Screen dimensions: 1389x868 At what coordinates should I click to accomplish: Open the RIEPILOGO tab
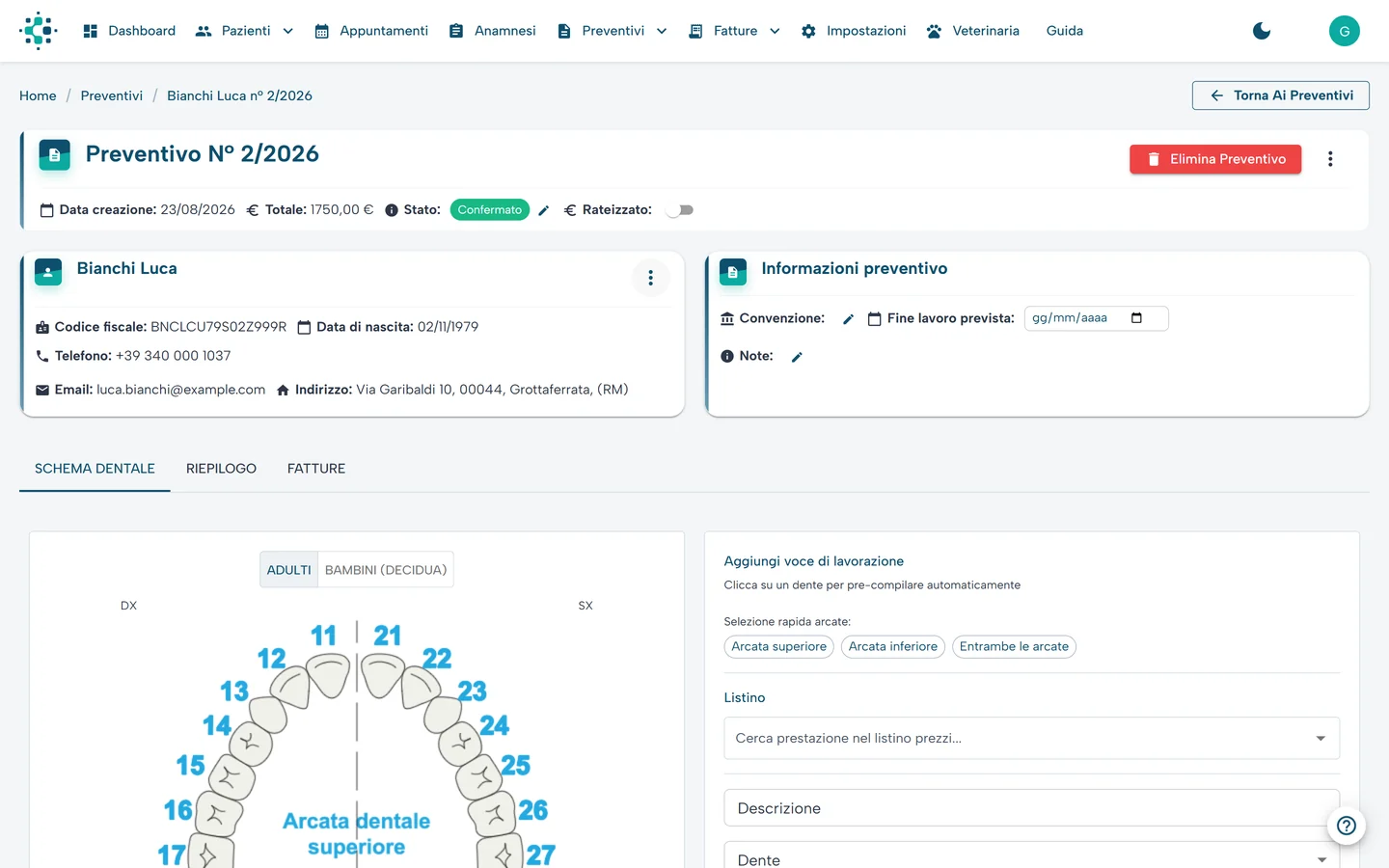tap(221, 469)
